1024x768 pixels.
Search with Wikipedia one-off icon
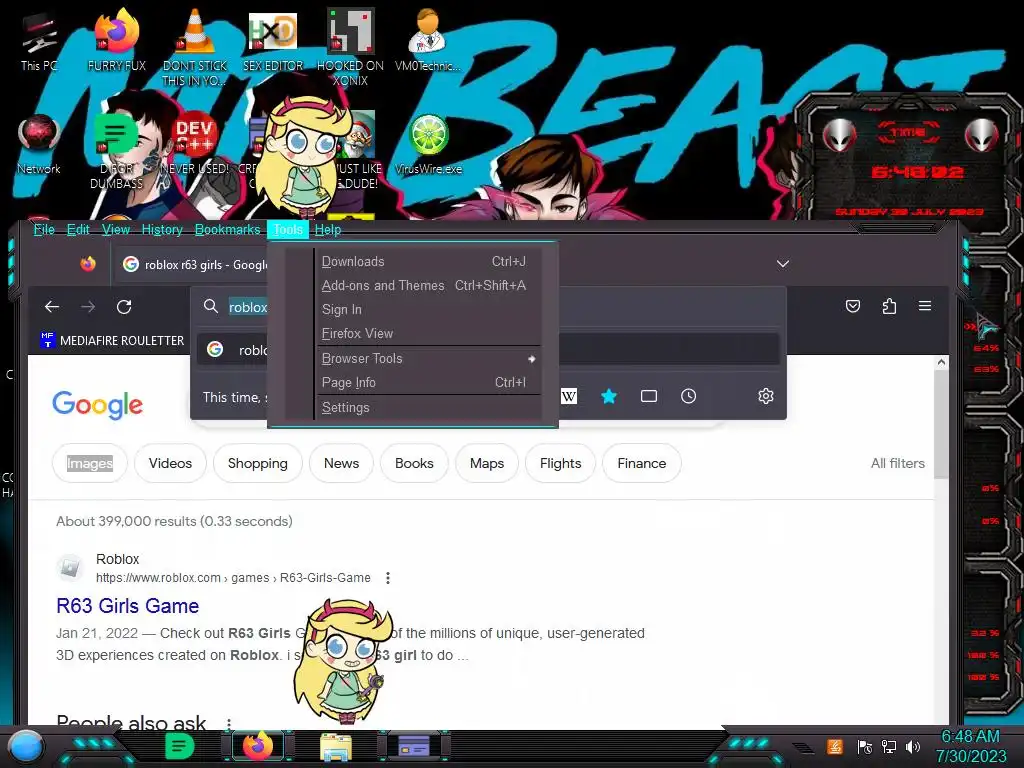click(569, 396)
